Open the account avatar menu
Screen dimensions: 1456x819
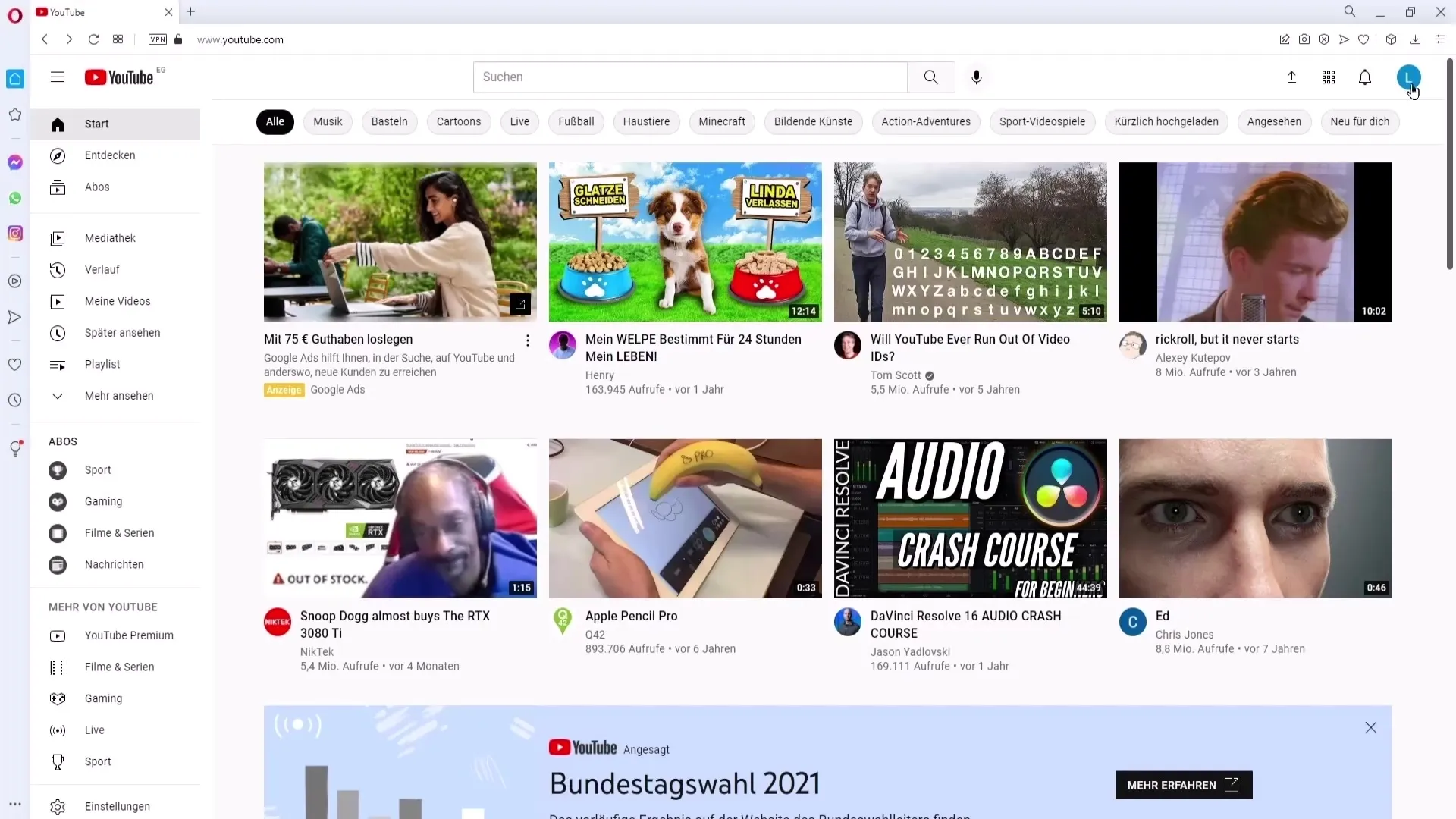[1408, 77]
